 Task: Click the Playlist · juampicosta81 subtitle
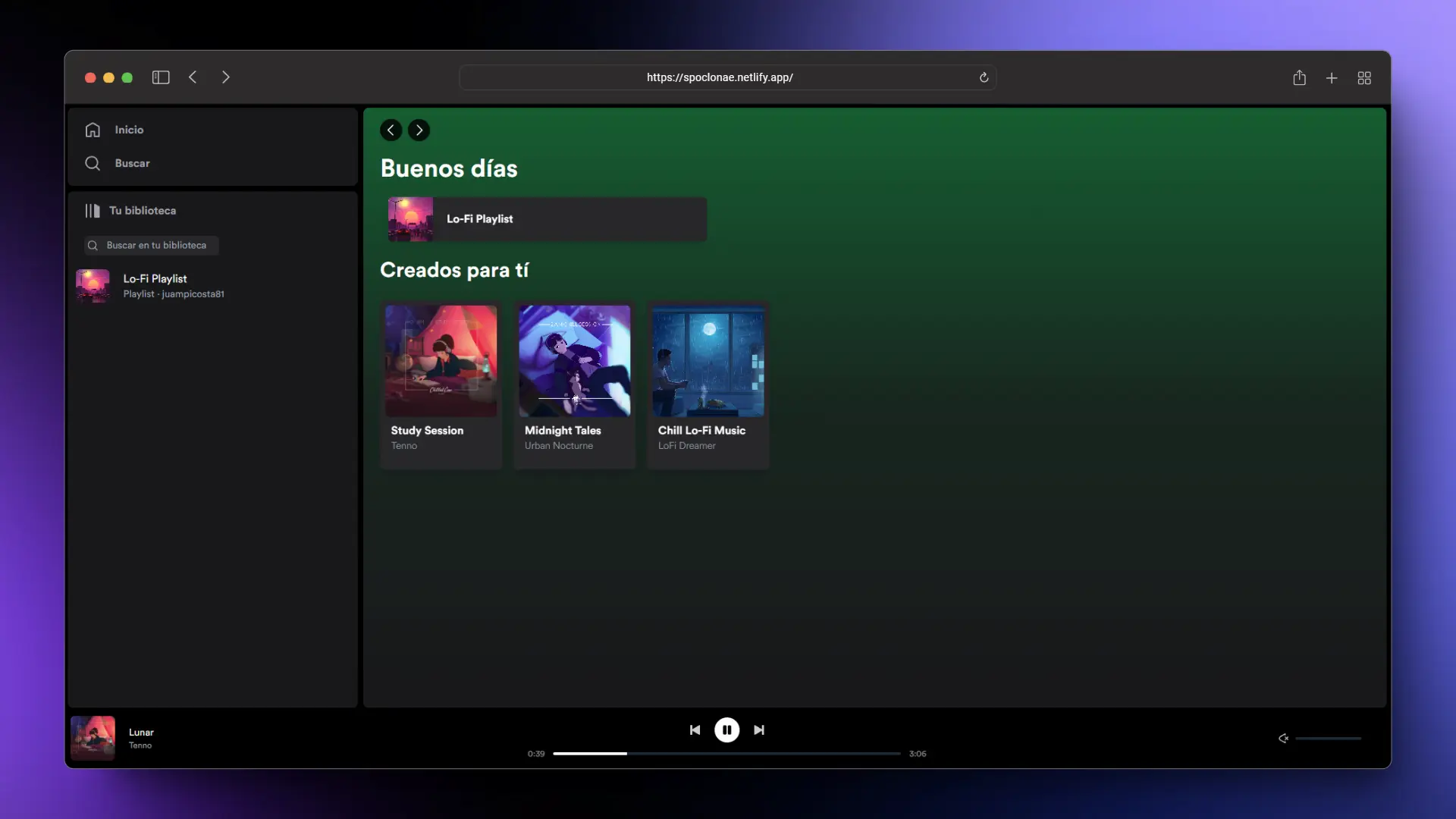coord(174,294)
